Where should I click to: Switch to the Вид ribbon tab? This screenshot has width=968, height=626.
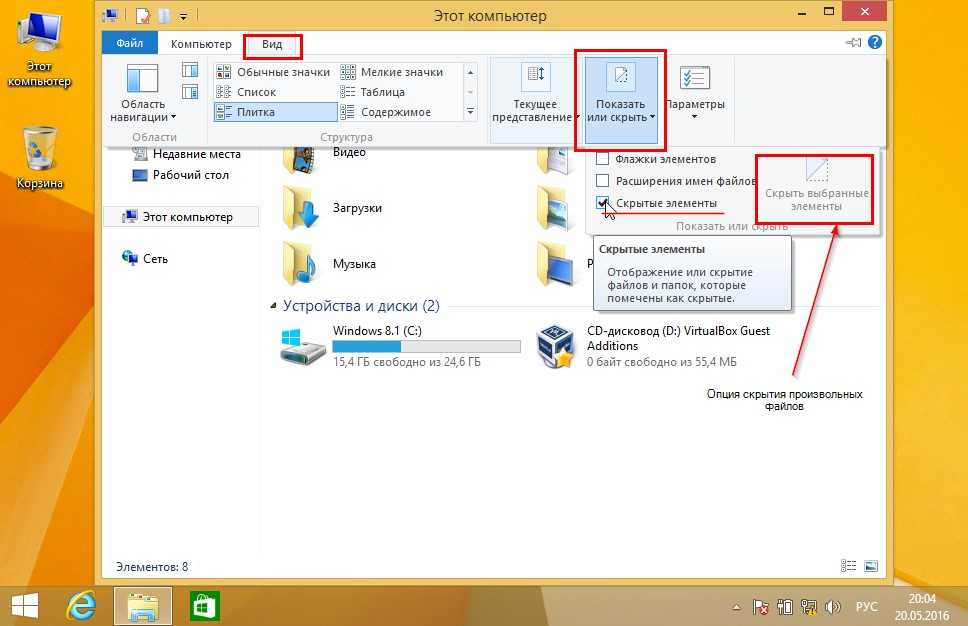(x=272, y=44)
